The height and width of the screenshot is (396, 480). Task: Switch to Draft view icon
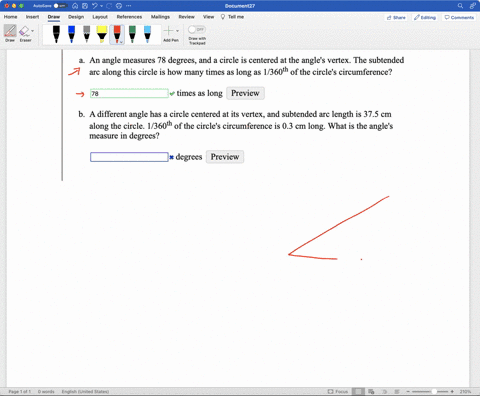pyautogui.click(x=397, y=391)
